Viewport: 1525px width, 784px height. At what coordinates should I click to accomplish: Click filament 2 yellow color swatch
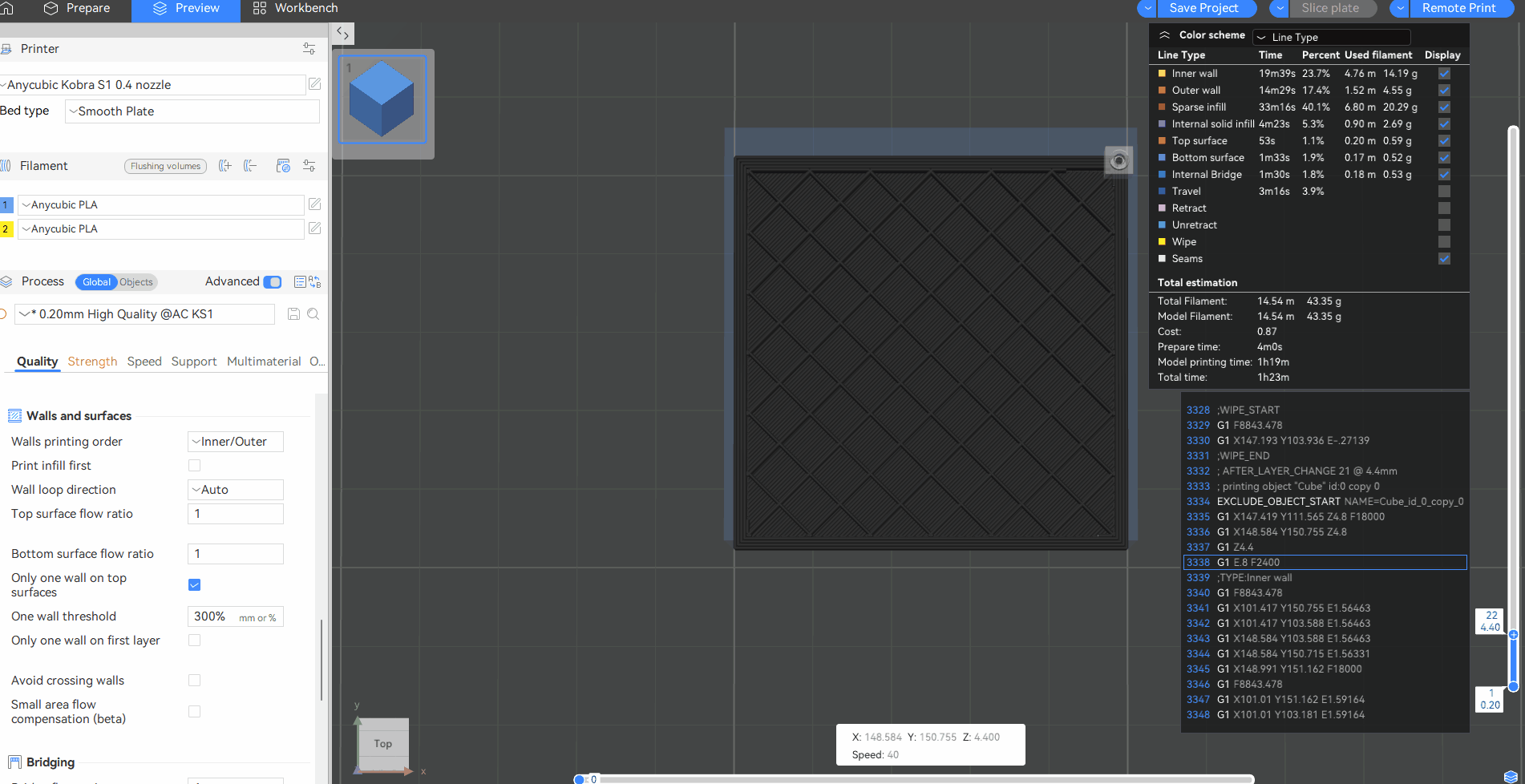[x=6, y=229]
